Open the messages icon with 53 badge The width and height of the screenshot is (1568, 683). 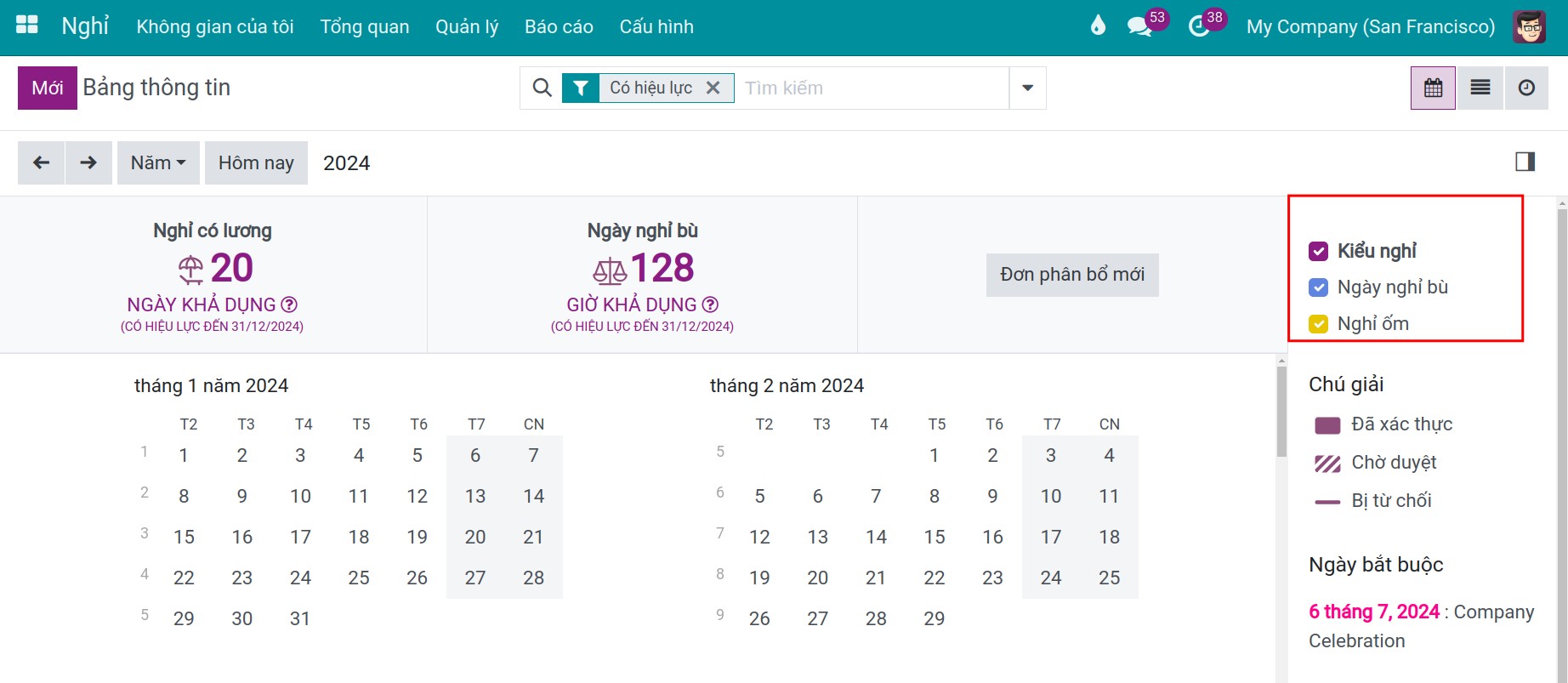(x=1139, y=26)
